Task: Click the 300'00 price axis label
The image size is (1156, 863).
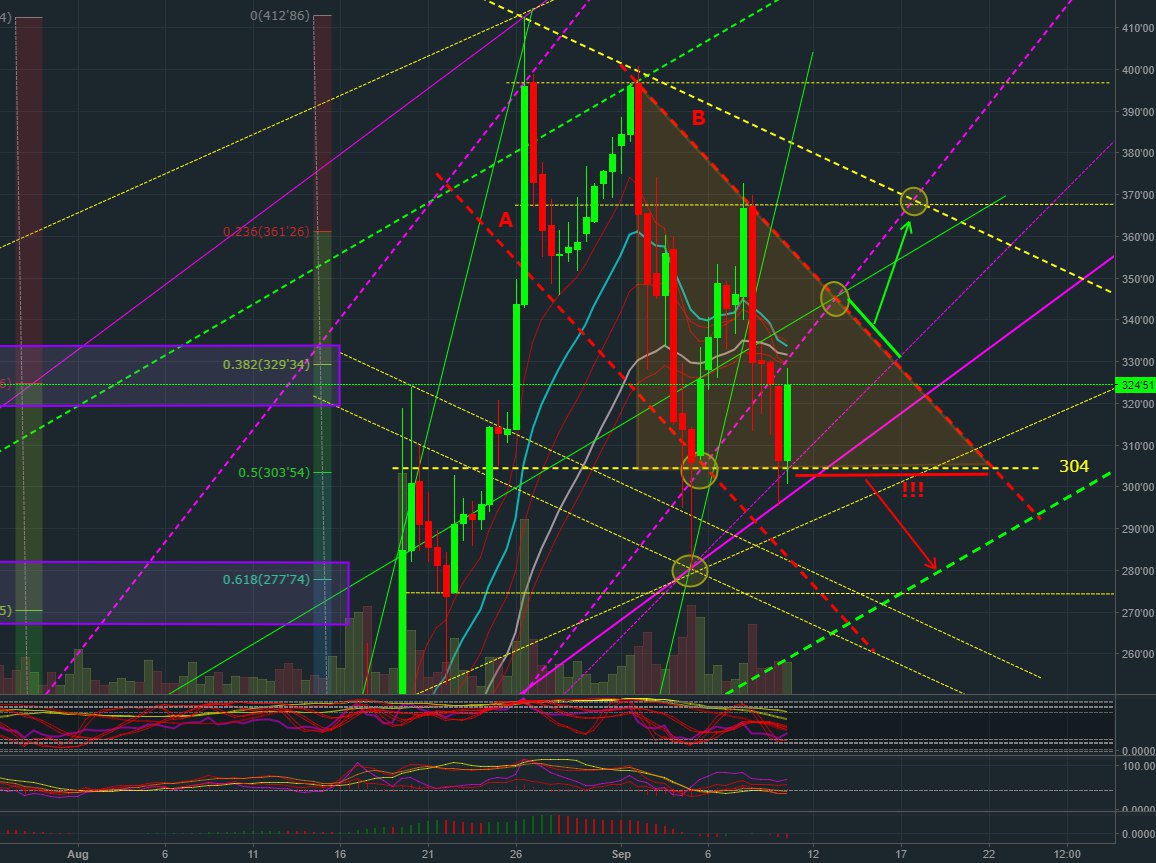Action: coord(1138,487)
